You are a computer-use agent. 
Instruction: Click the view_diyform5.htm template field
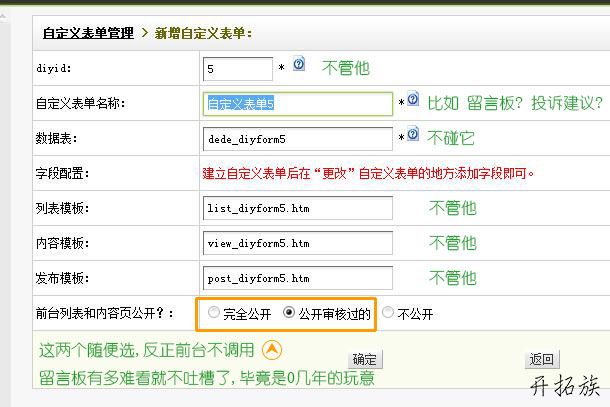(298, 243)
